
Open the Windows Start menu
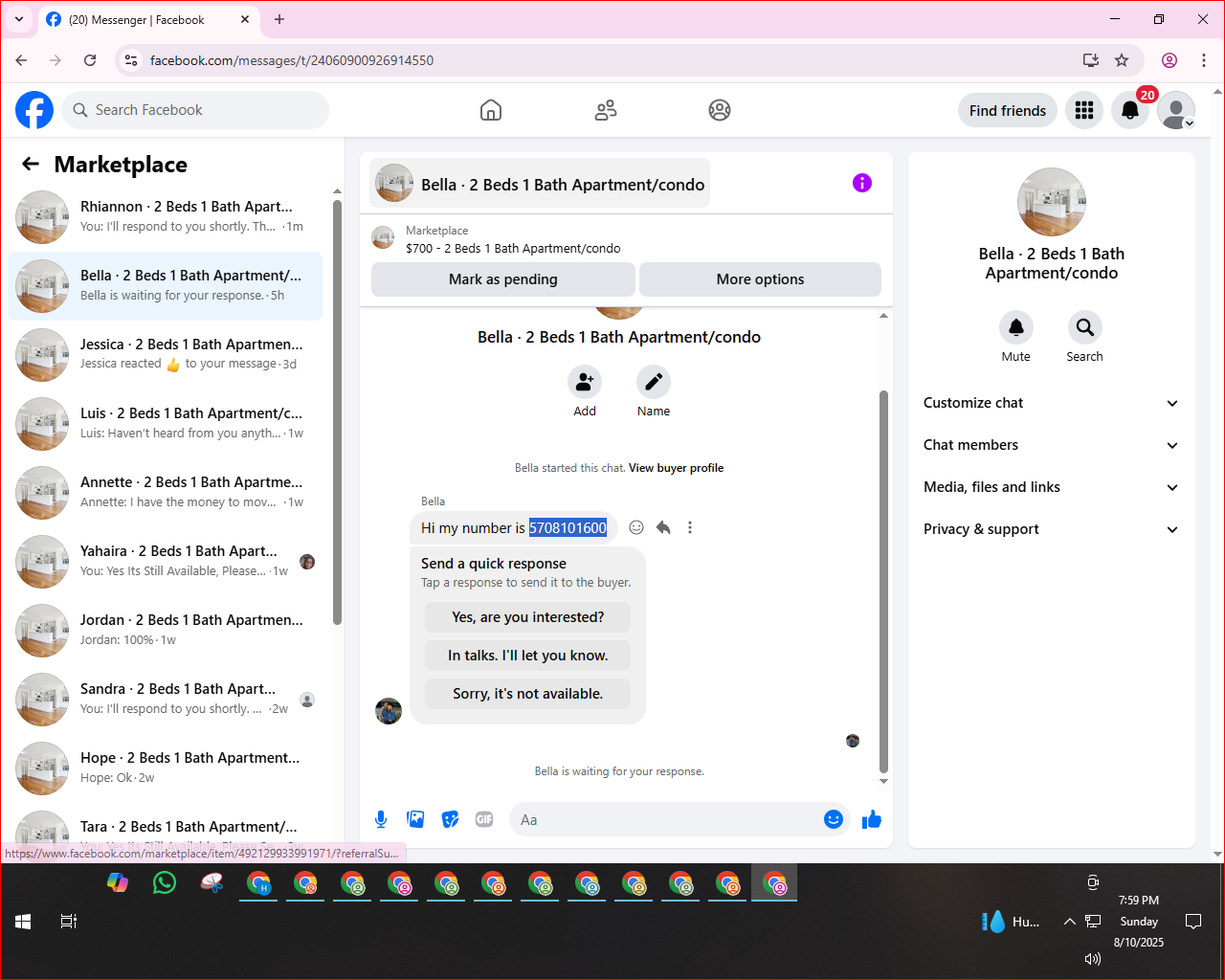tap(23, 922)
